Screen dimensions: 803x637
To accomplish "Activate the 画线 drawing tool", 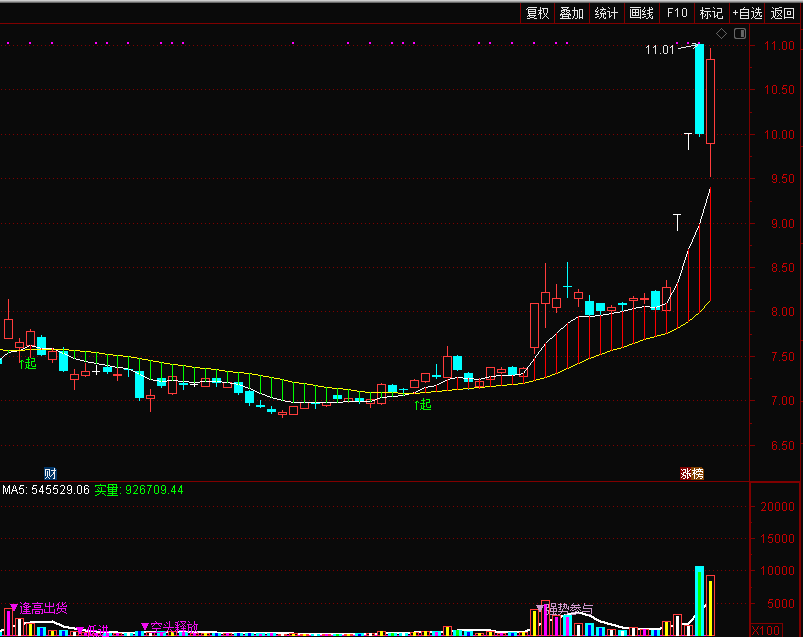I will (642, 13).
